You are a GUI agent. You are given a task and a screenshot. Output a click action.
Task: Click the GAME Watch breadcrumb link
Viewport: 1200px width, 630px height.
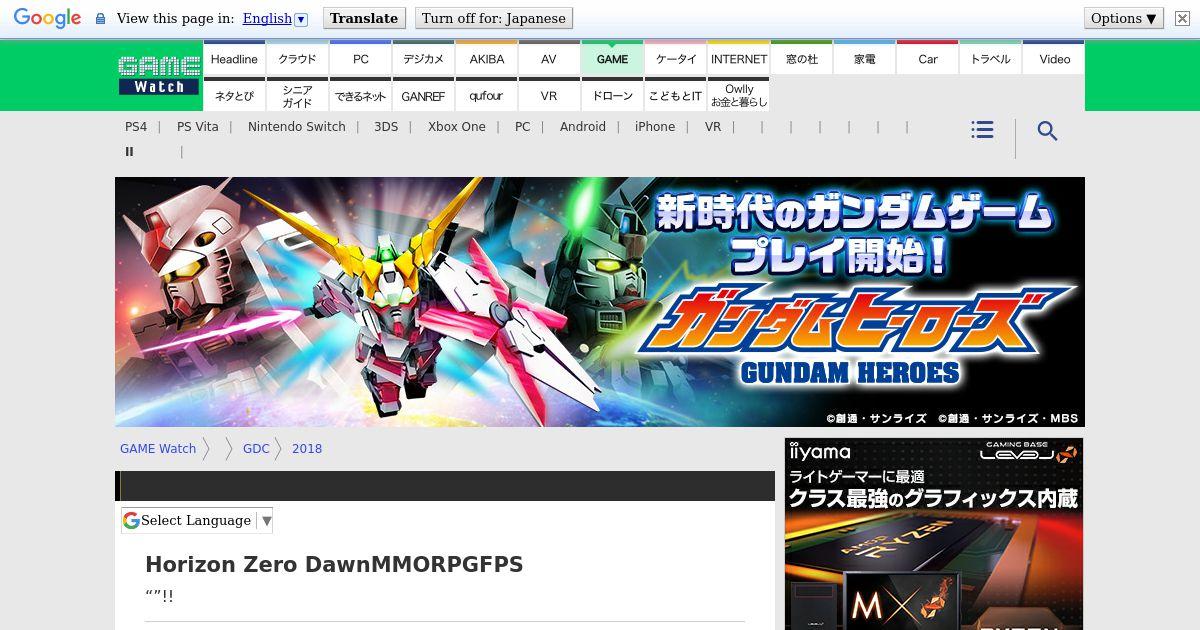point(158,449)
